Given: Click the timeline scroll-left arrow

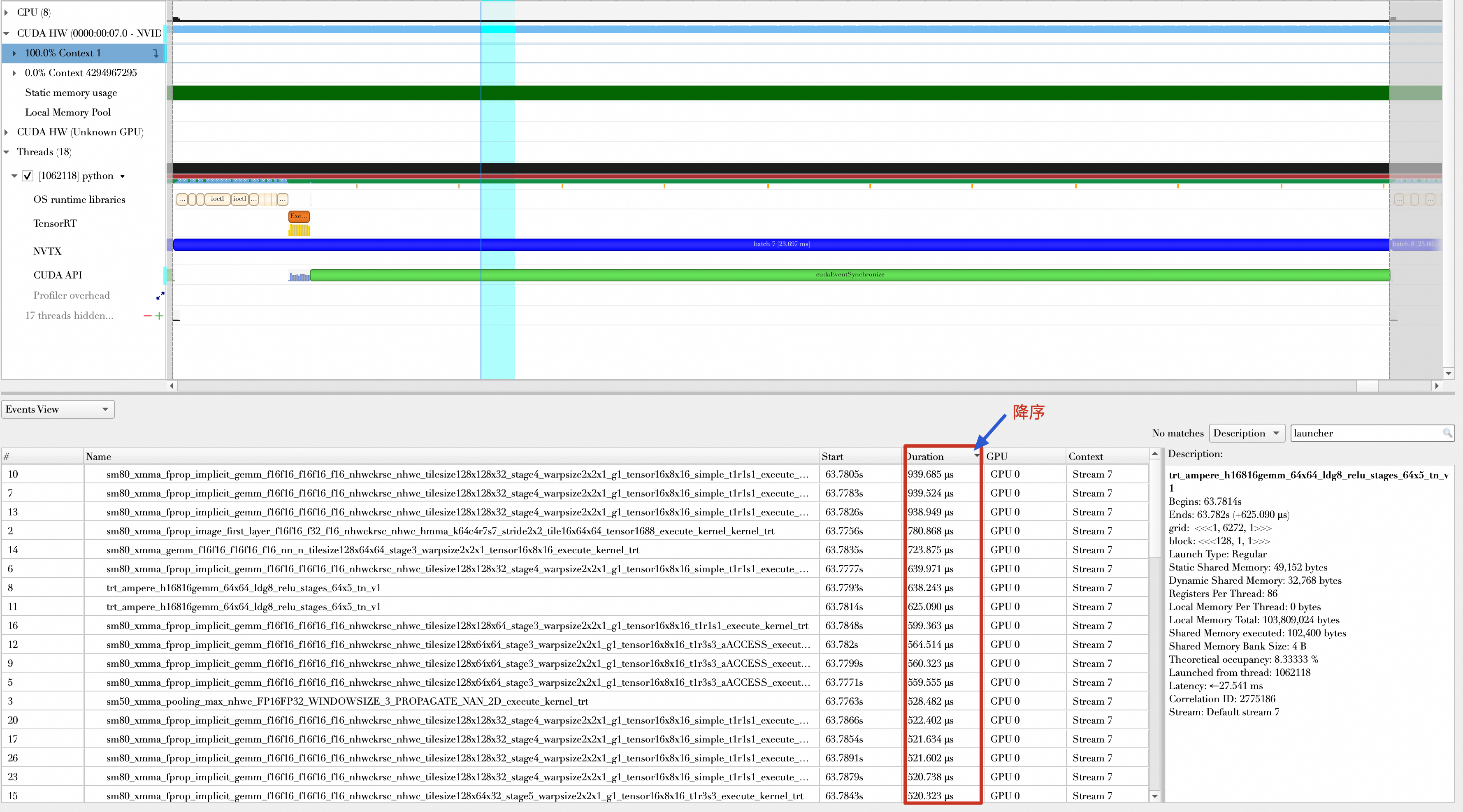Looking at the screenshot, I should pyautogui.click(x=172, y=386).
